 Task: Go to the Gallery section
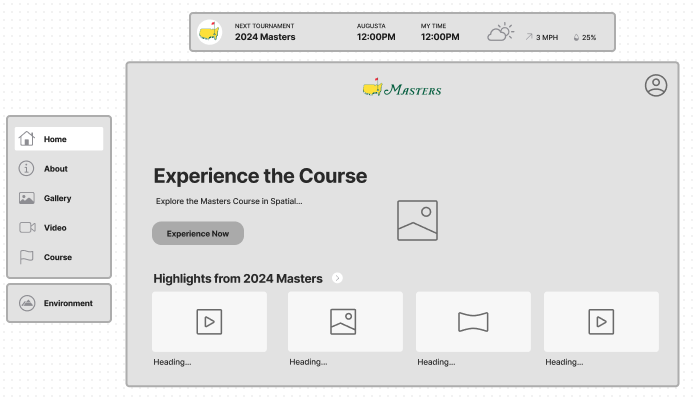(59, 198)
